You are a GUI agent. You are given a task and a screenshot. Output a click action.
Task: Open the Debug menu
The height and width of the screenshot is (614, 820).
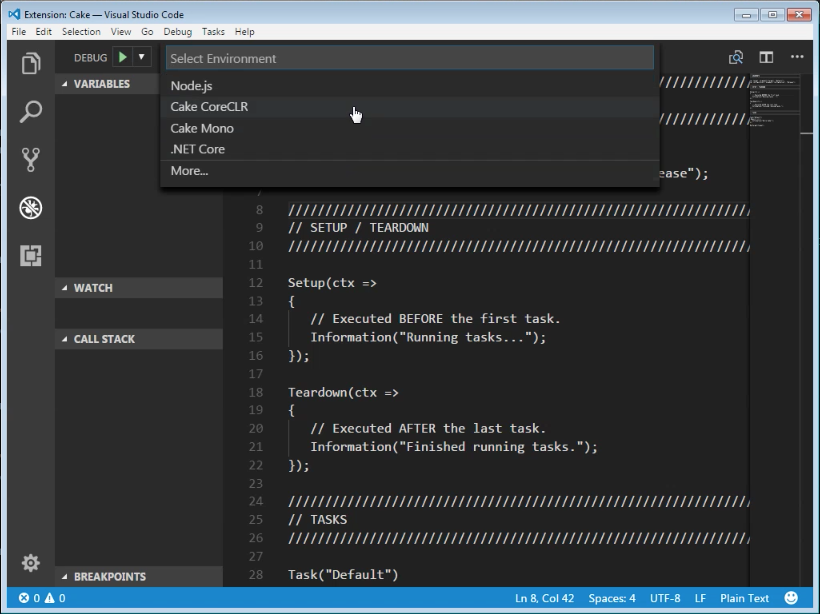pos(177,32)
